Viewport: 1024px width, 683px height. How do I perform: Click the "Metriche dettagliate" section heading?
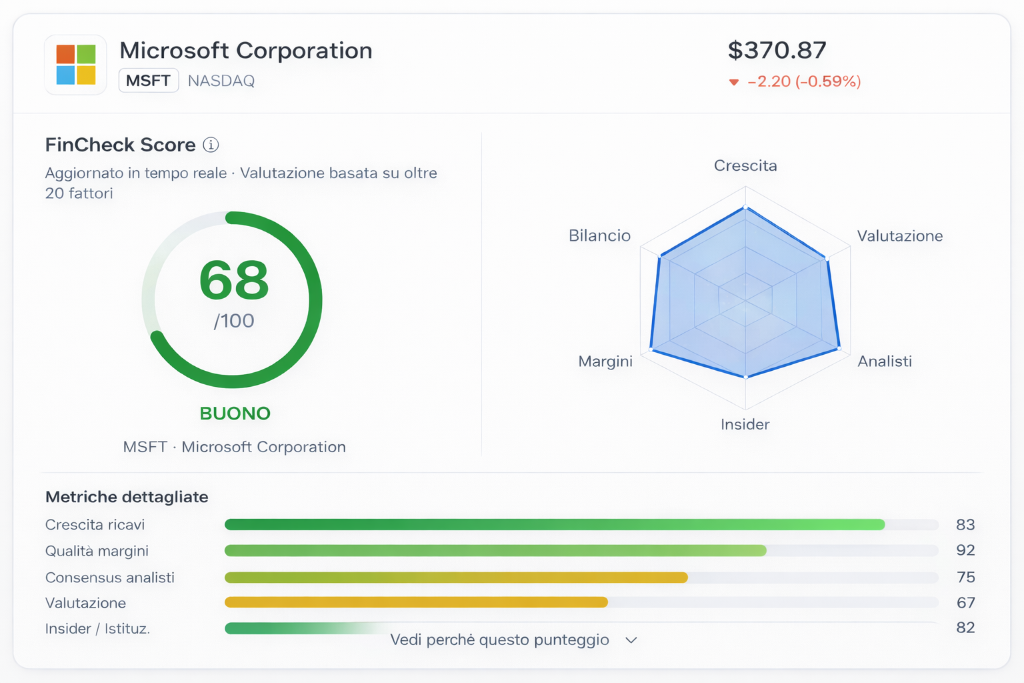[x=127, y=497]
